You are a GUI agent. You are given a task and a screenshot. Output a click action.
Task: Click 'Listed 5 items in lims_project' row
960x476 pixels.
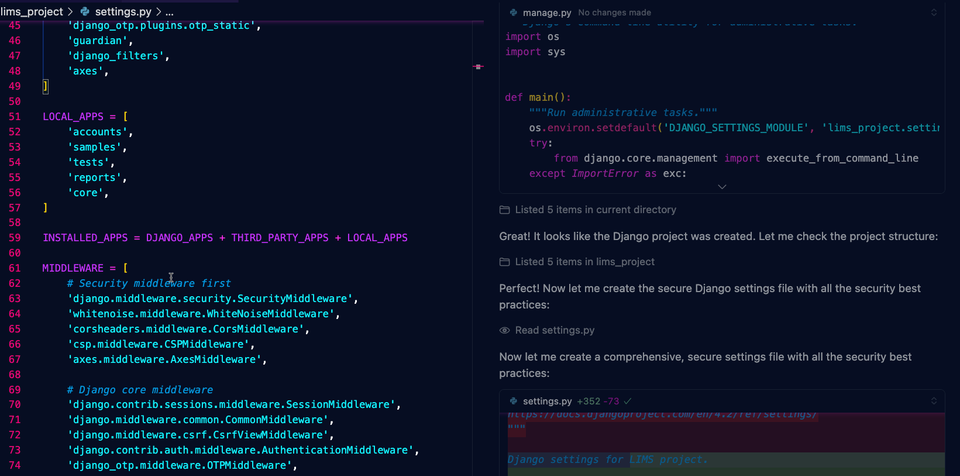[x=585, y=262]
